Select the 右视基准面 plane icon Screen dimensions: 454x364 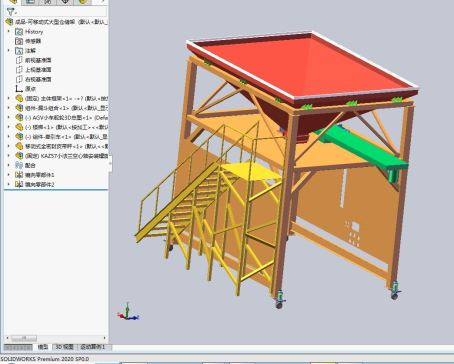tap(19, 79)
